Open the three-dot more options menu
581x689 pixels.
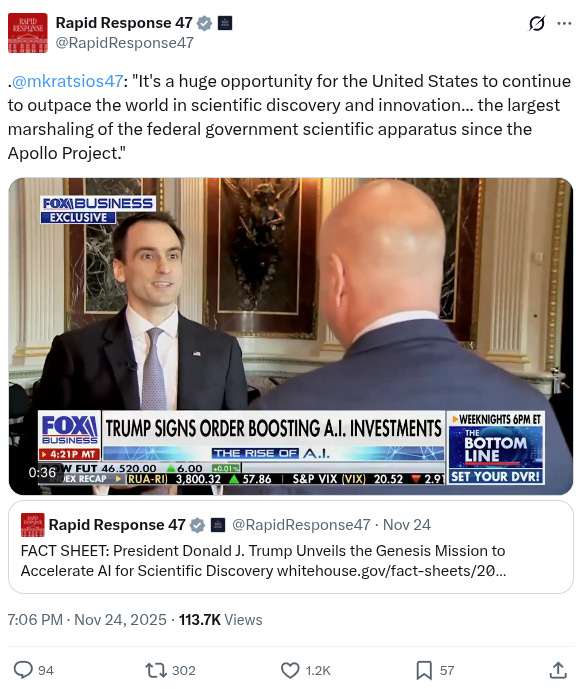[564, 23]
